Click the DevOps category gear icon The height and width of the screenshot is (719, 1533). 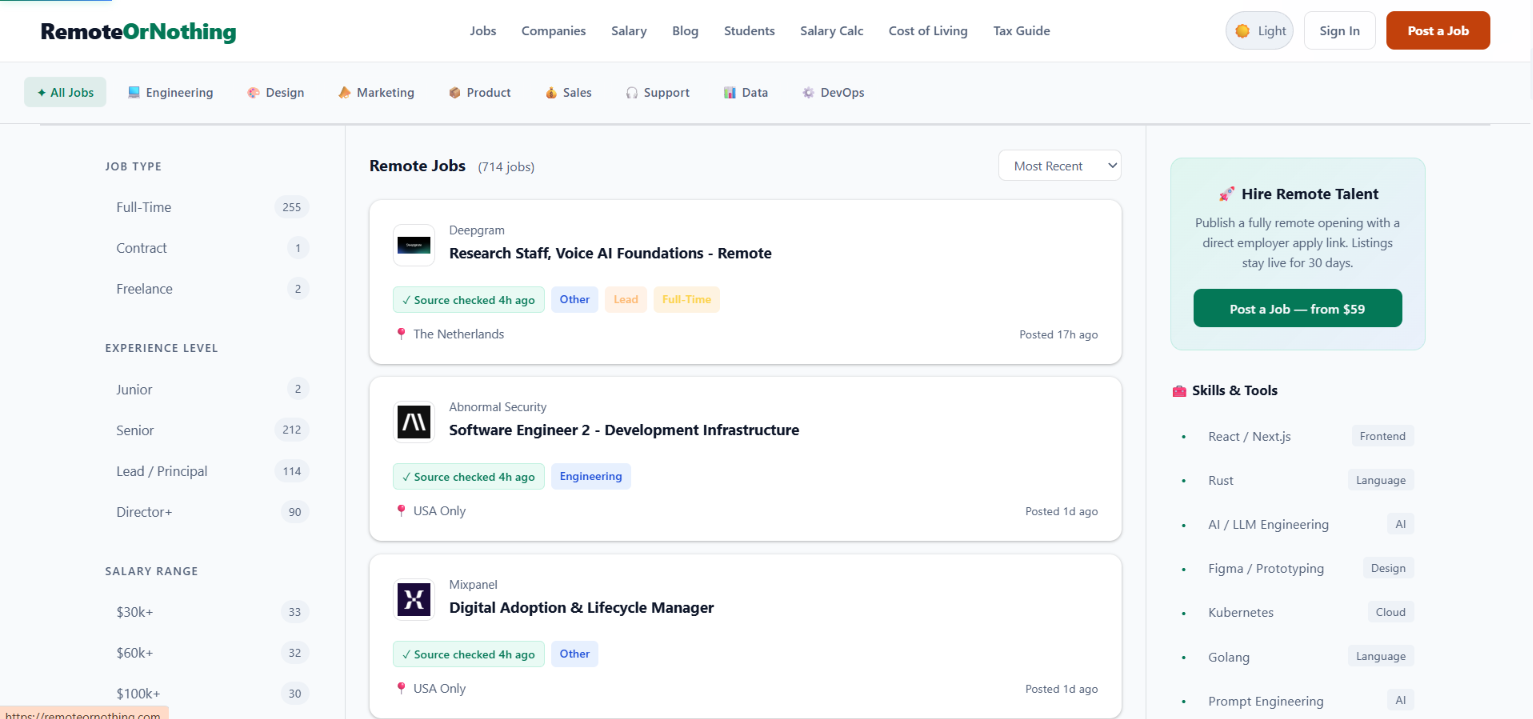click(x=808, y=93)
